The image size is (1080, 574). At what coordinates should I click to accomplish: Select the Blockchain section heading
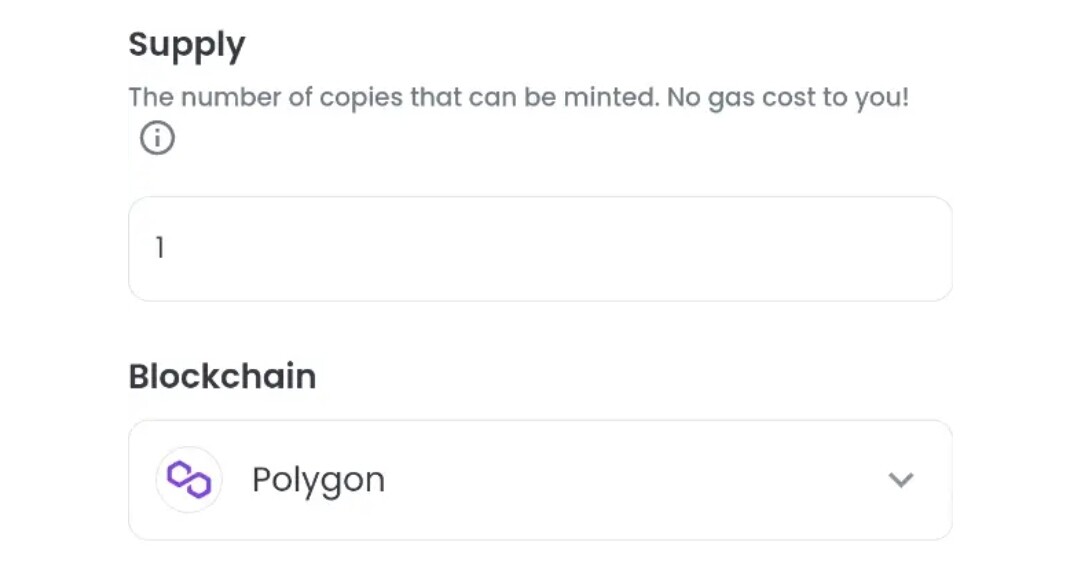click(x=222, y=376)
